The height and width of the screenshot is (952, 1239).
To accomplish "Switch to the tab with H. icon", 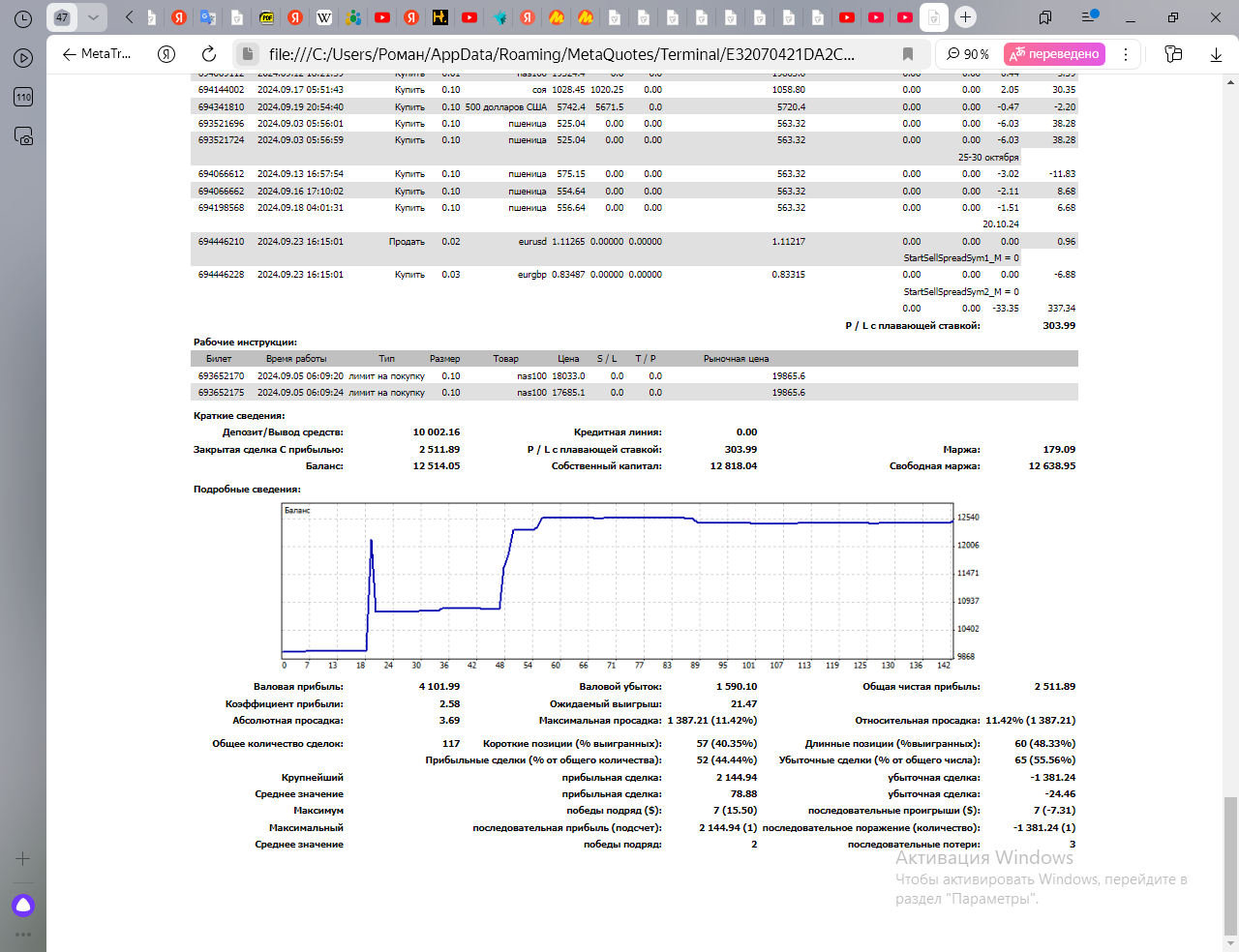I will [440, 17].
